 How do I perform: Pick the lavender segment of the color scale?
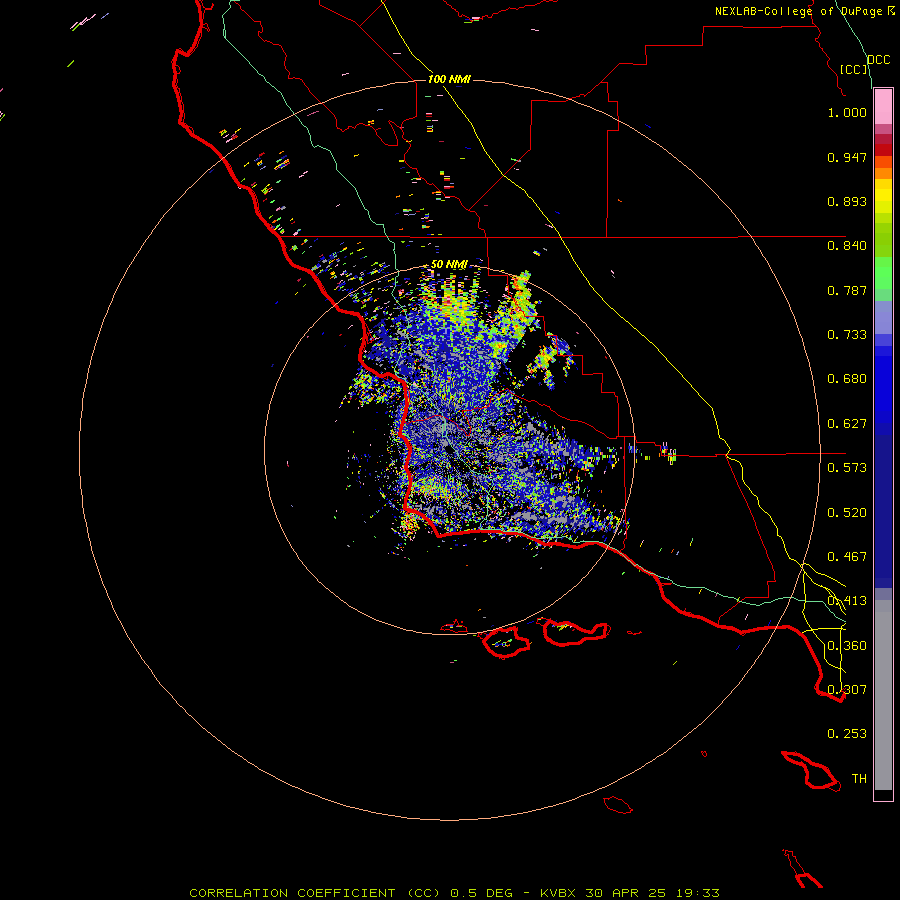click(x=883, y=318)
